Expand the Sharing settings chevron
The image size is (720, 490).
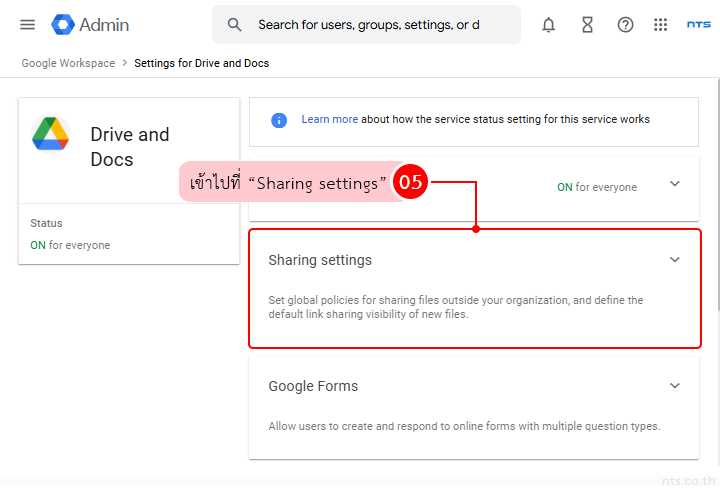pos(674,260)
